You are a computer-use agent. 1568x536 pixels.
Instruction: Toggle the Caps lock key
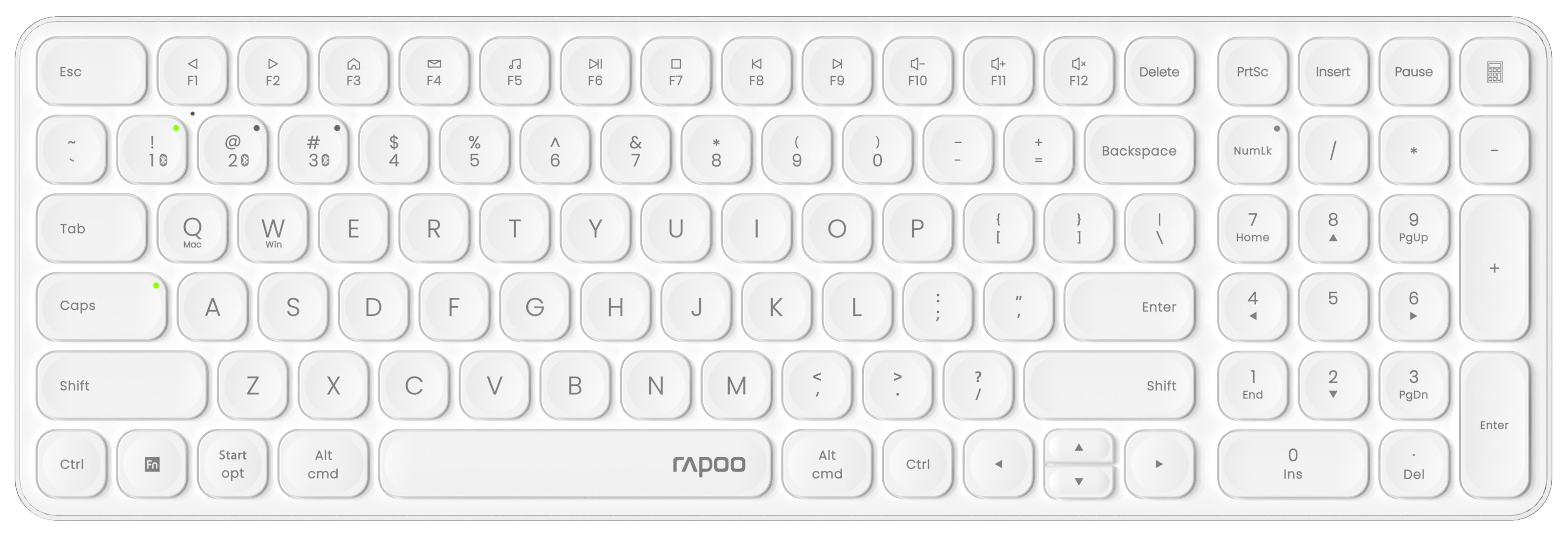click(x=102, y=306)
